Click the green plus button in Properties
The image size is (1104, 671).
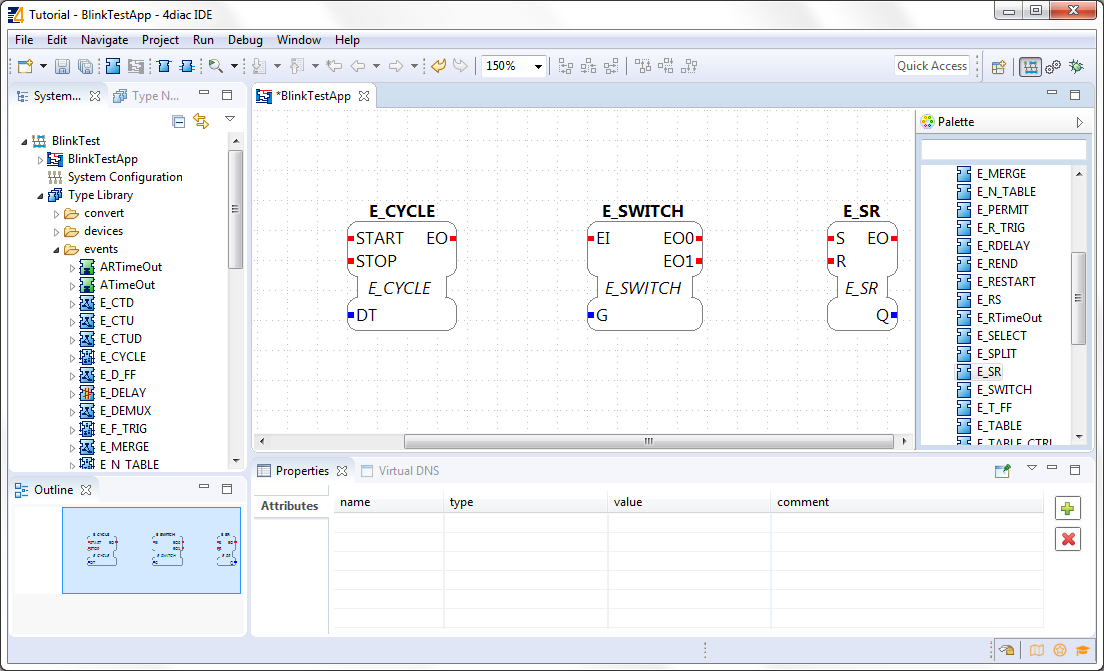pyautogui.click(x=1067, y=508)
